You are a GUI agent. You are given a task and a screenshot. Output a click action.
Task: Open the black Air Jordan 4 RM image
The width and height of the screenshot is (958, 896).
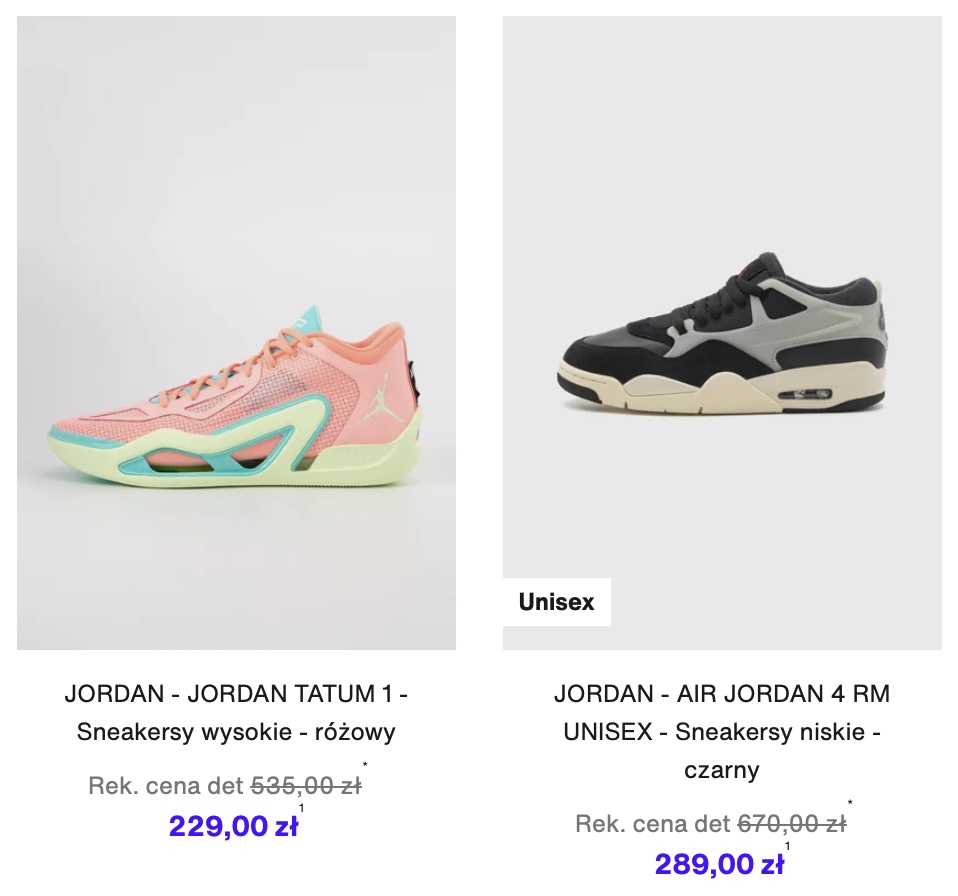click(722, 333)
